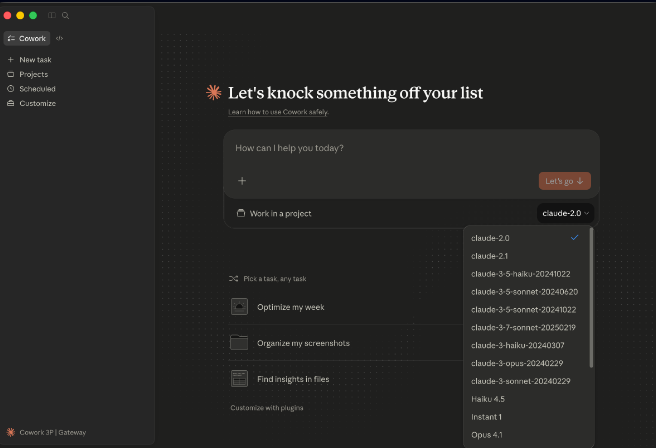Click the Customize briefcase icon

[x=11, y=103]
